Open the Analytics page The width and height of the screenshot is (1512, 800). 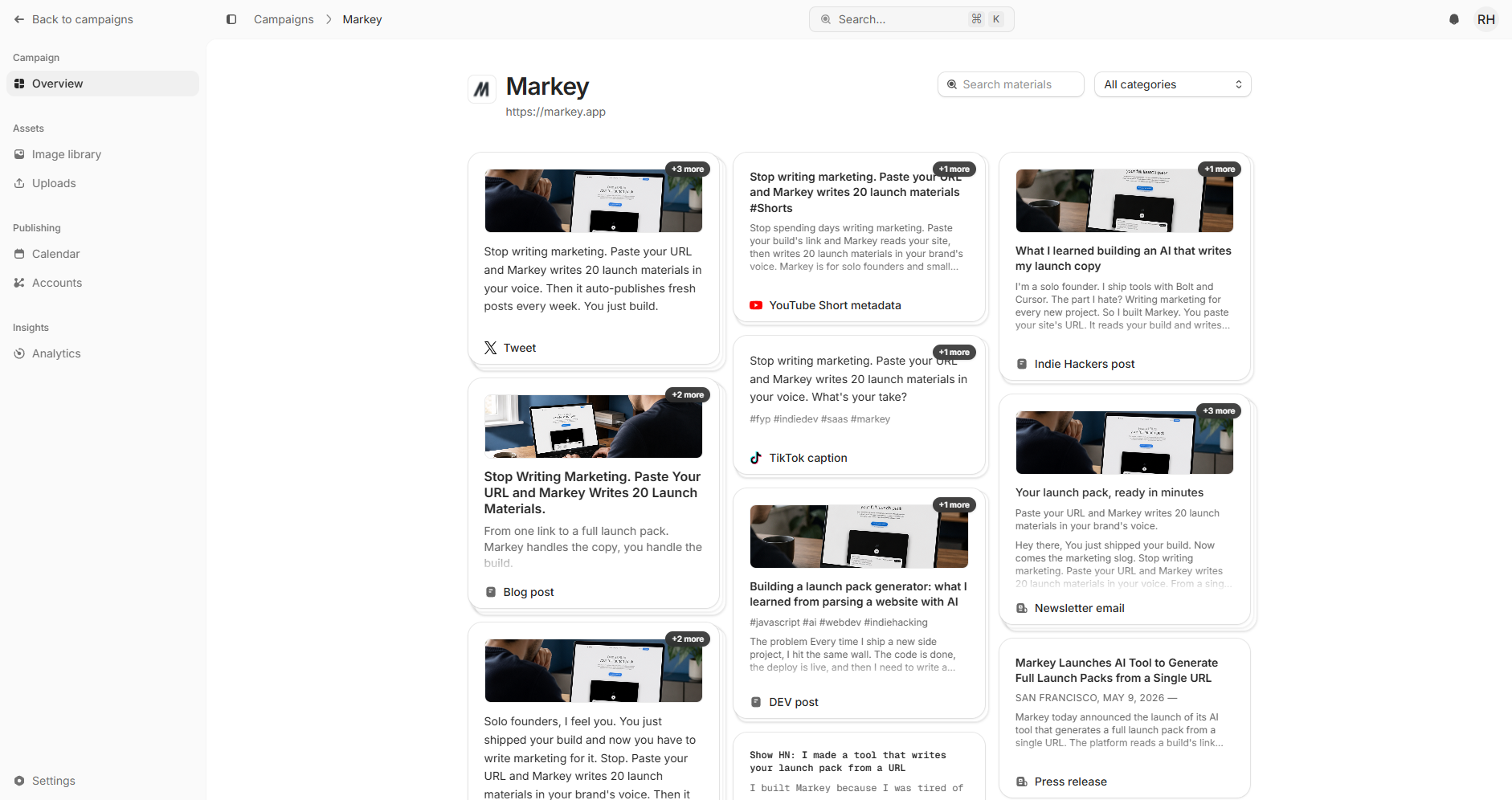coord(103,353)
